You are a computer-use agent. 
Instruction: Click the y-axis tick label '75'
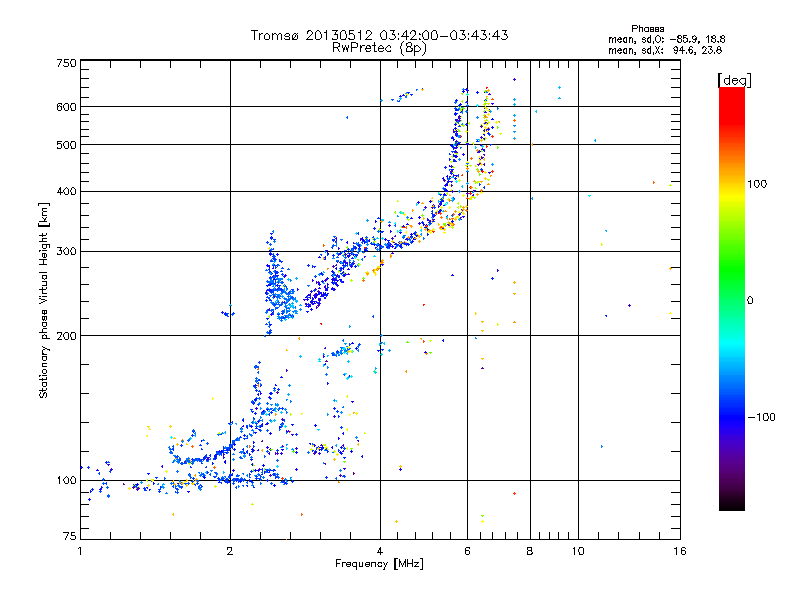70,536
